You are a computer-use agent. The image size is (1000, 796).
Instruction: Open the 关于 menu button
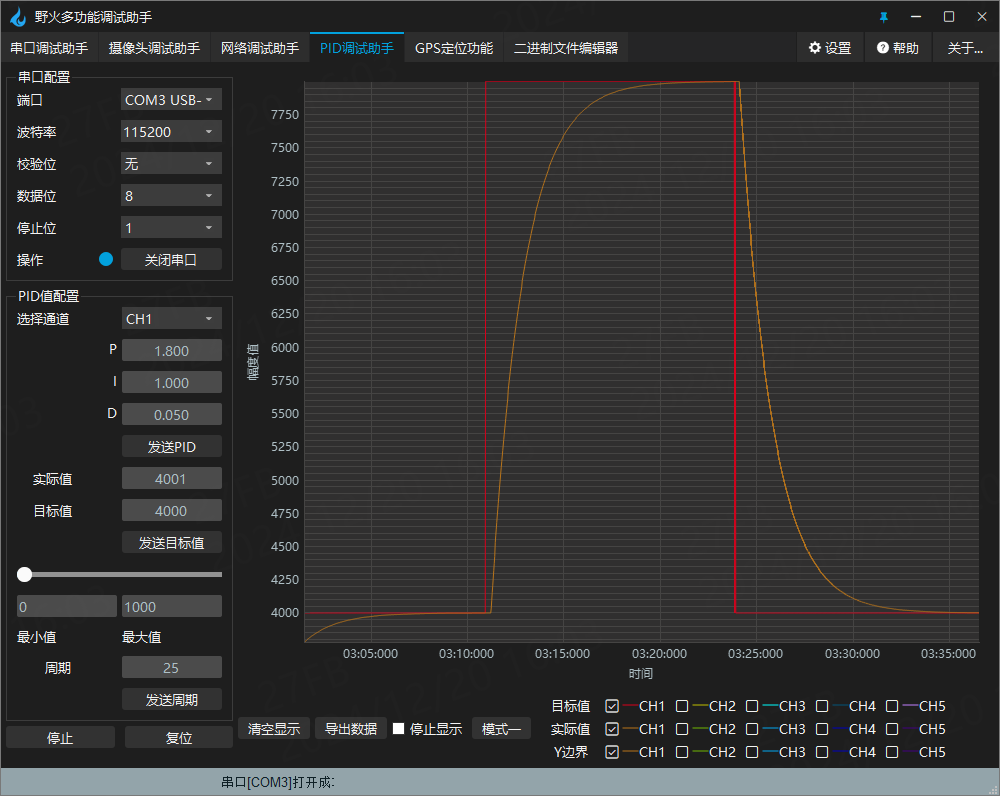(x=965, y=48)
